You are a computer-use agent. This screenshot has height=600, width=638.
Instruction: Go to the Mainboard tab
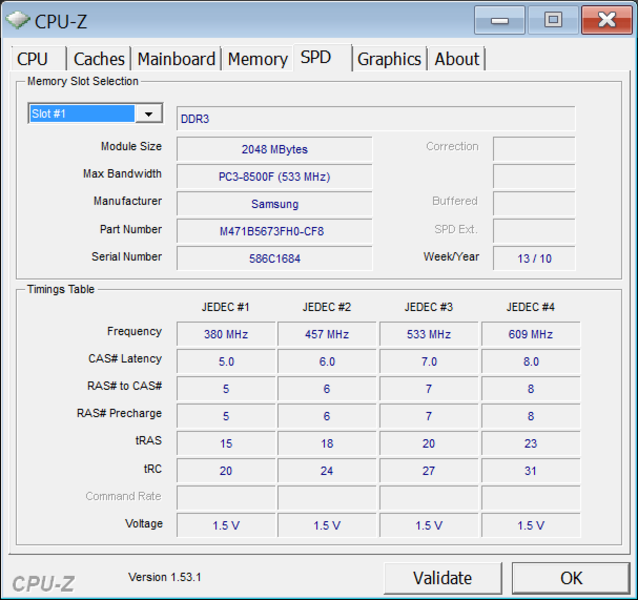pyautogui.click(x=176, y=59)
